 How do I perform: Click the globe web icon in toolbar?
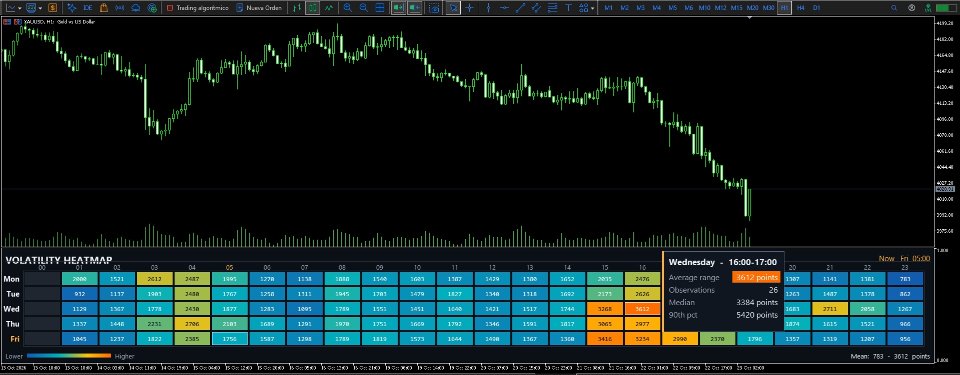point(152,8)
